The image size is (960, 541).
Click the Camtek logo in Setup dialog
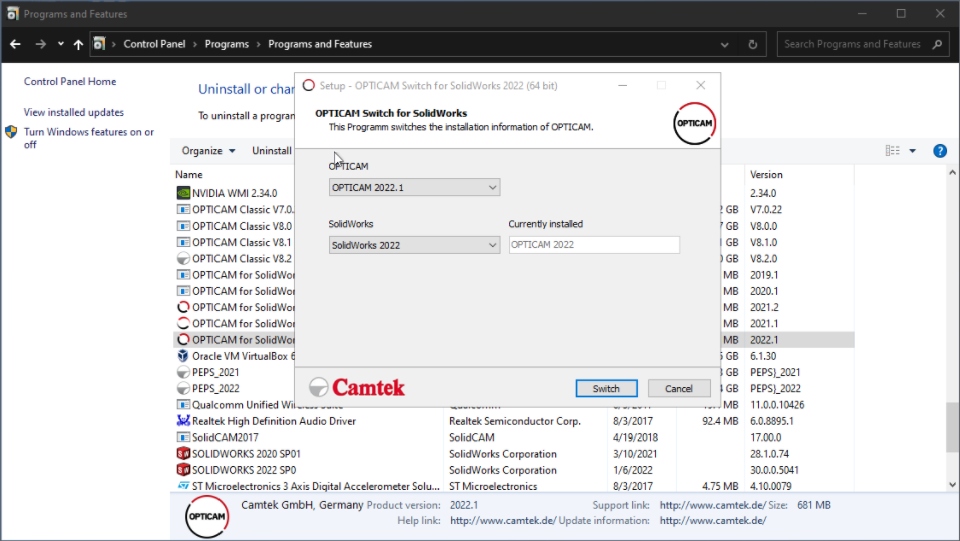[356, 387]
